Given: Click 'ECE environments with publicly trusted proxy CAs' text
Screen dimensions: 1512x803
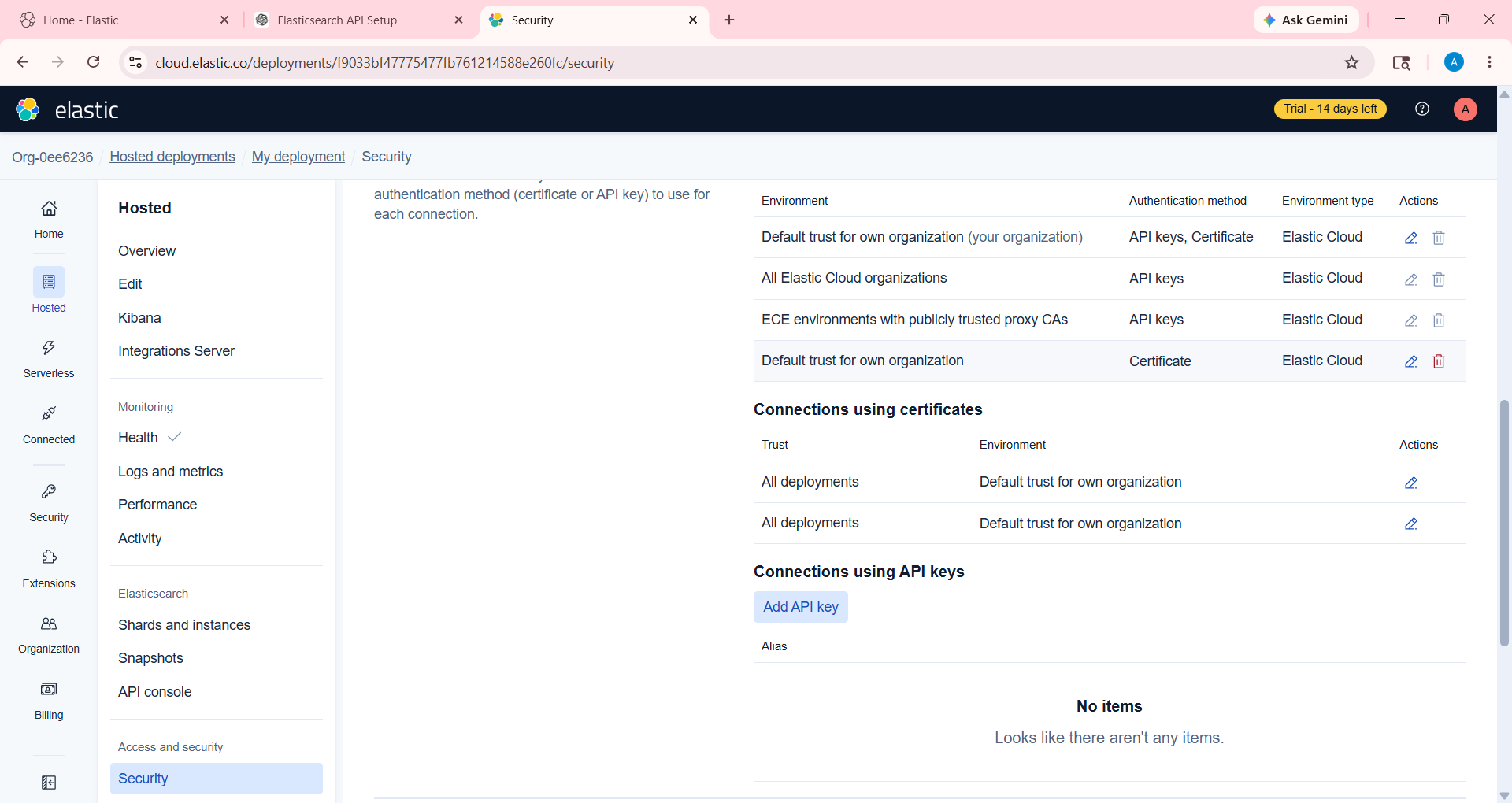Looking at the screenshot, I should coord(914,320).
